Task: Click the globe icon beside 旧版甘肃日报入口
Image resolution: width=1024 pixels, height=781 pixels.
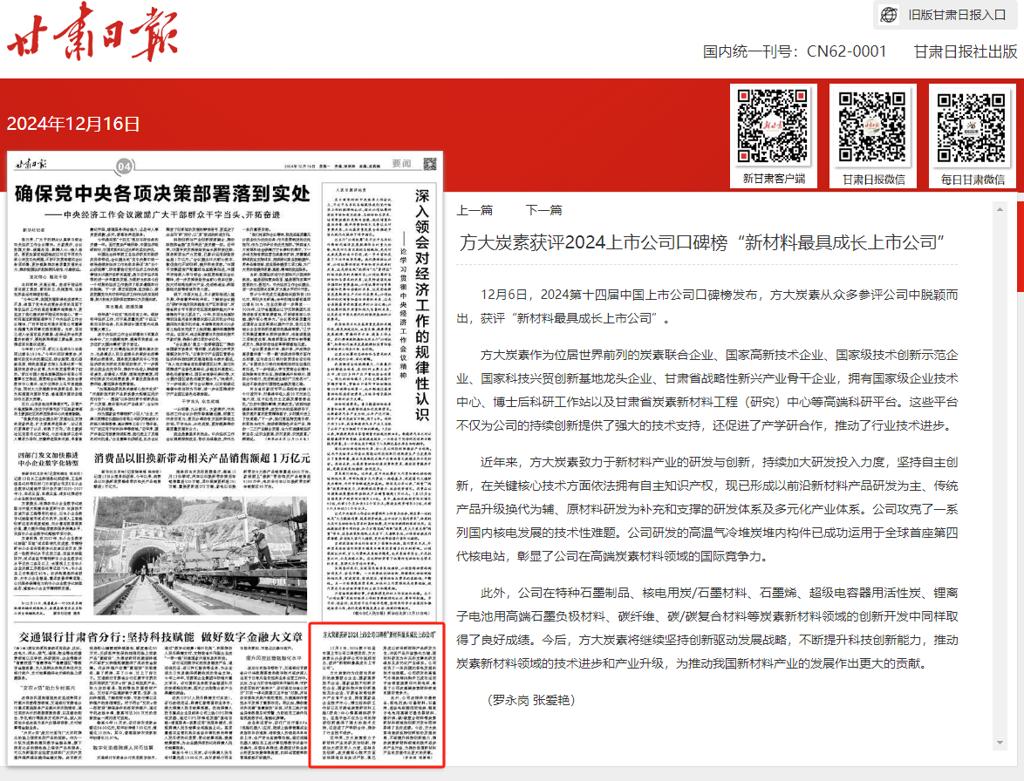Action: 888,14
